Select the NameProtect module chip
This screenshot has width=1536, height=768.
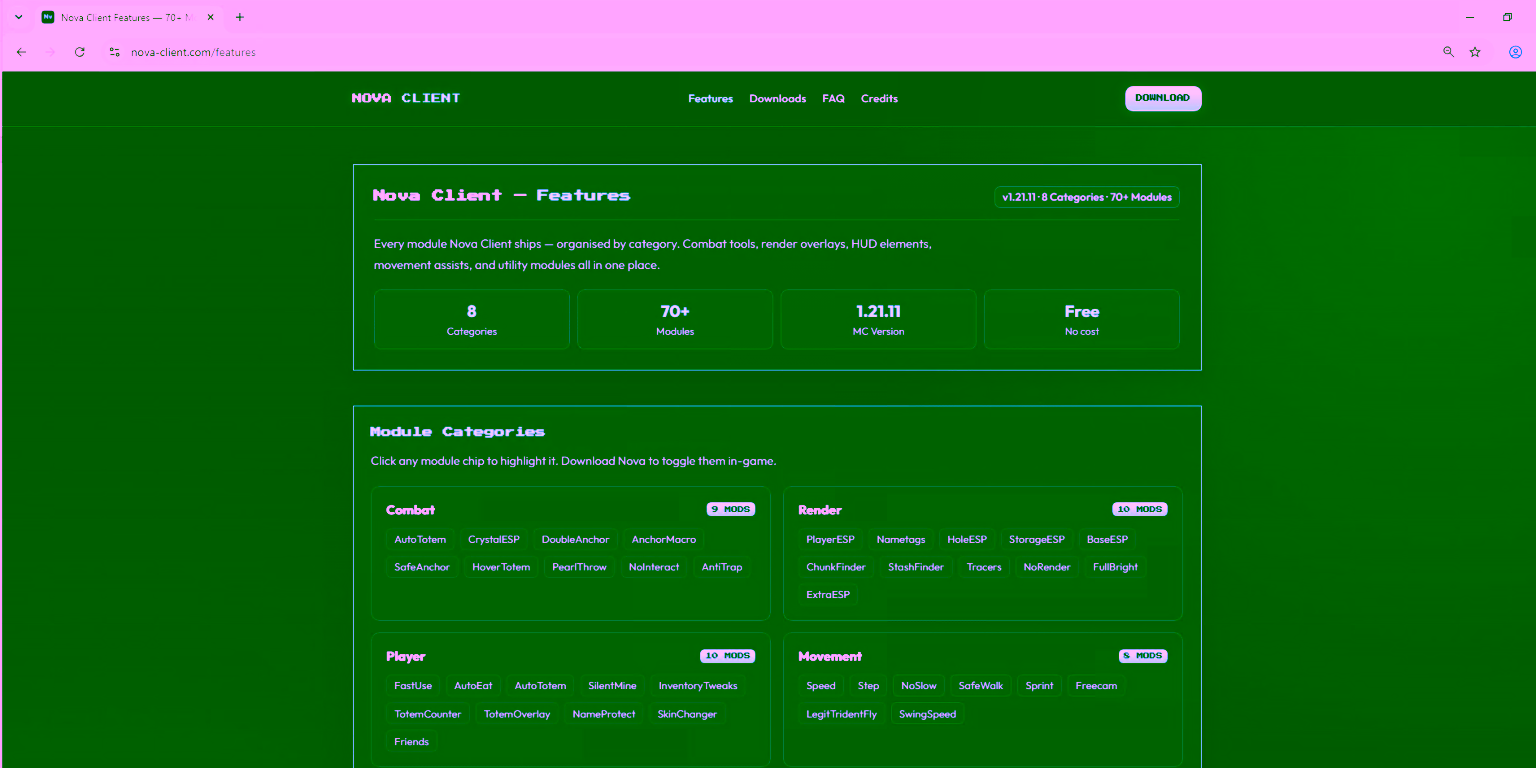[x=604, y=714]
